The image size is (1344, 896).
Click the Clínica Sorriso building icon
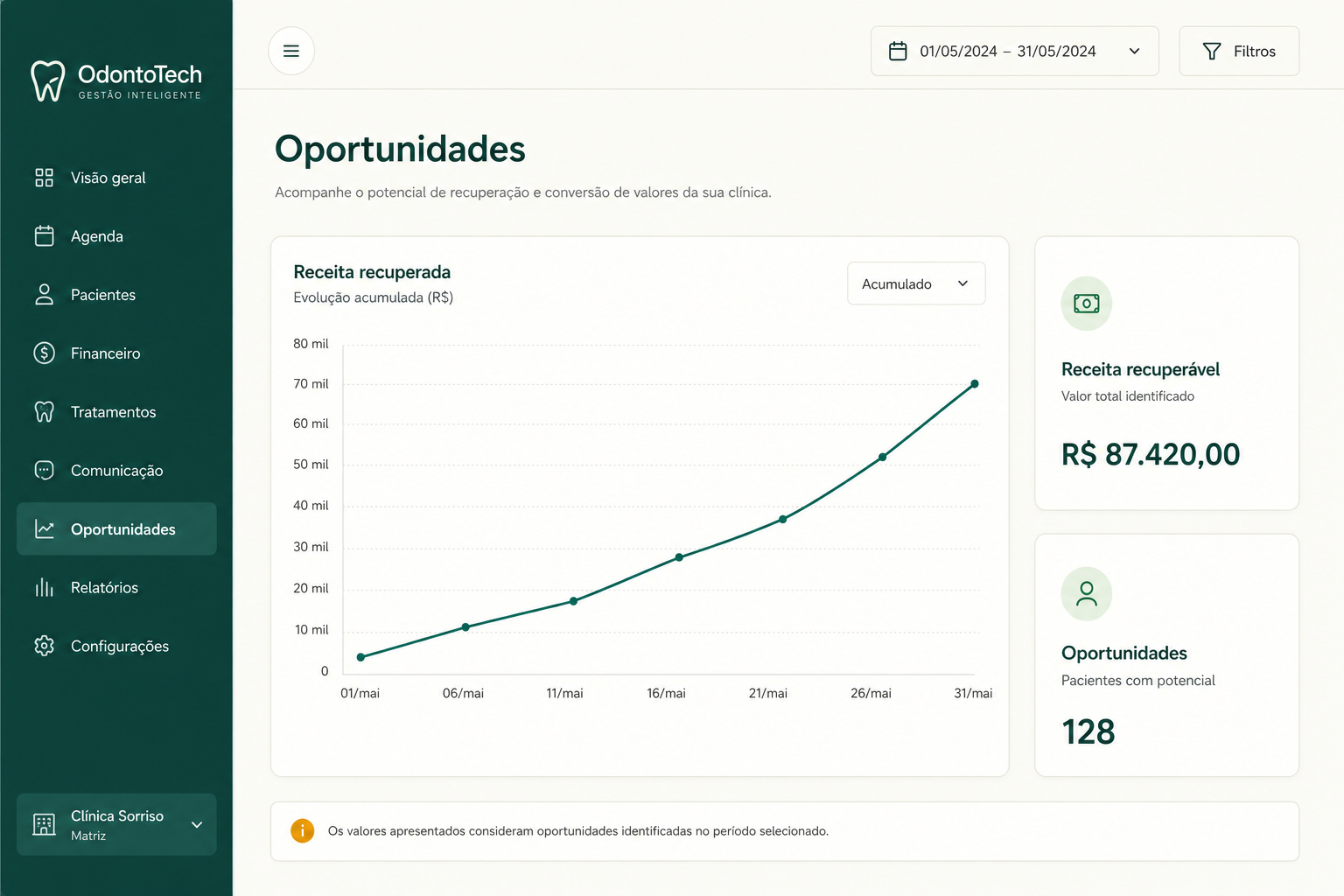click(x=44, y=824)
